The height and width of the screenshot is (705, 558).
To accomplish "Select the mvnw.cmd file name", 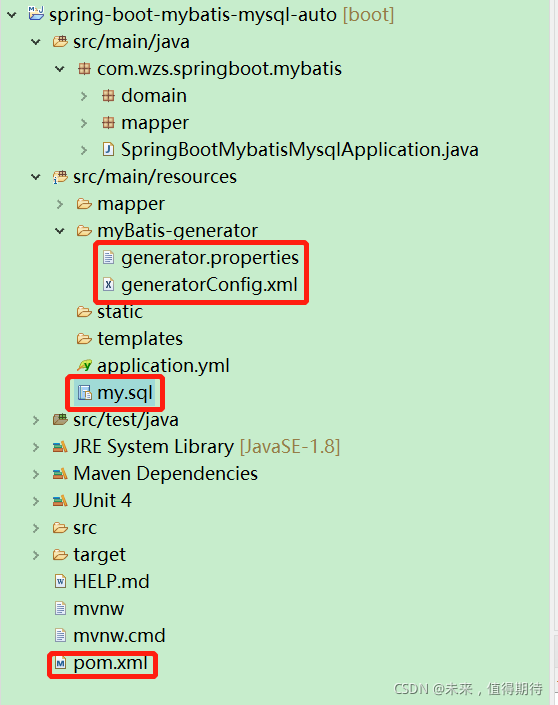I will (x=119, y=636).
